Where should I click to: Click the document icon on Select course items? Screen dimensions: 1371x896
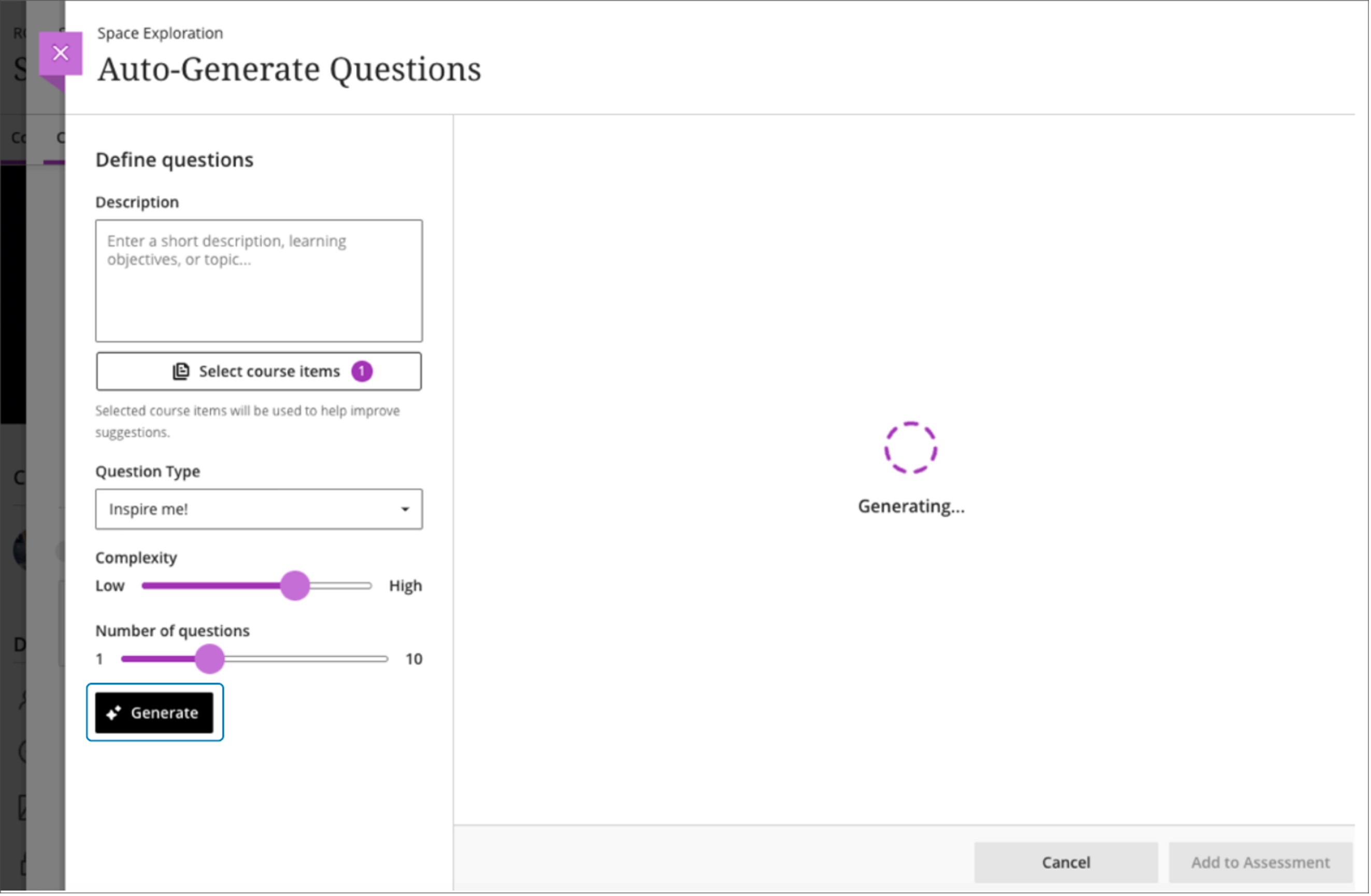pos(180,371)
